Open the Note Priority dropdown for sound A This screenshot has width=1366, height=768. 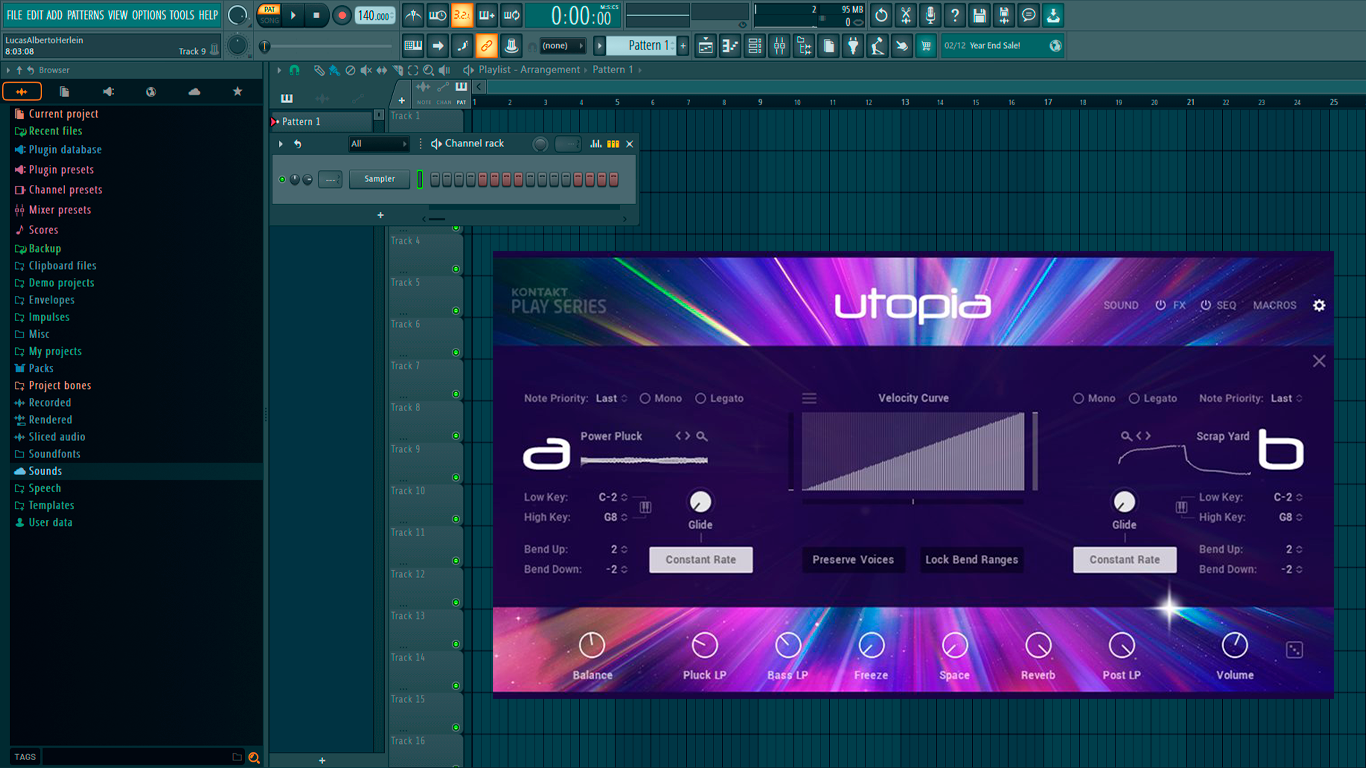click(x=611, y=398)
